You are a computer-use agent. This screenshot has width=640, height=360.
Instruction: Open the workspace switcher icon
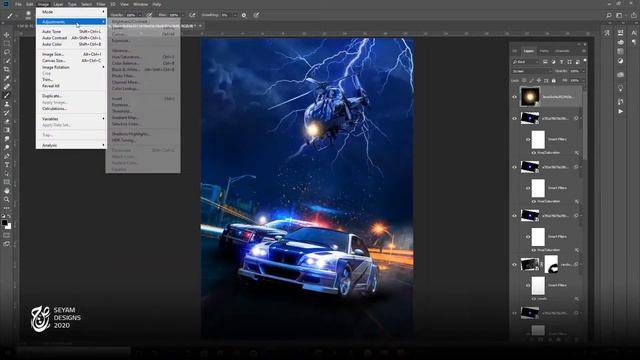[619, 15]
